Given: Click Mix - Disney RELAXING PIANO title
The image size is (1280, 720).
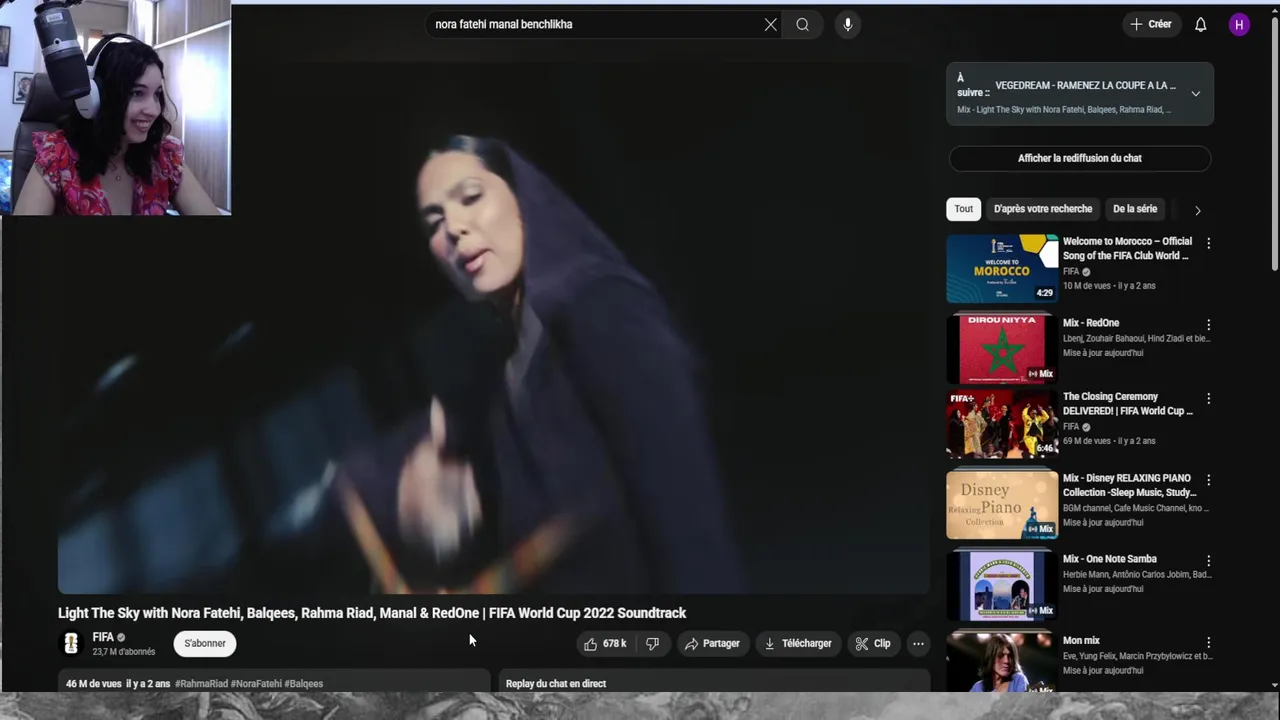Looking at the screenshot, I should pos(1129,485).
